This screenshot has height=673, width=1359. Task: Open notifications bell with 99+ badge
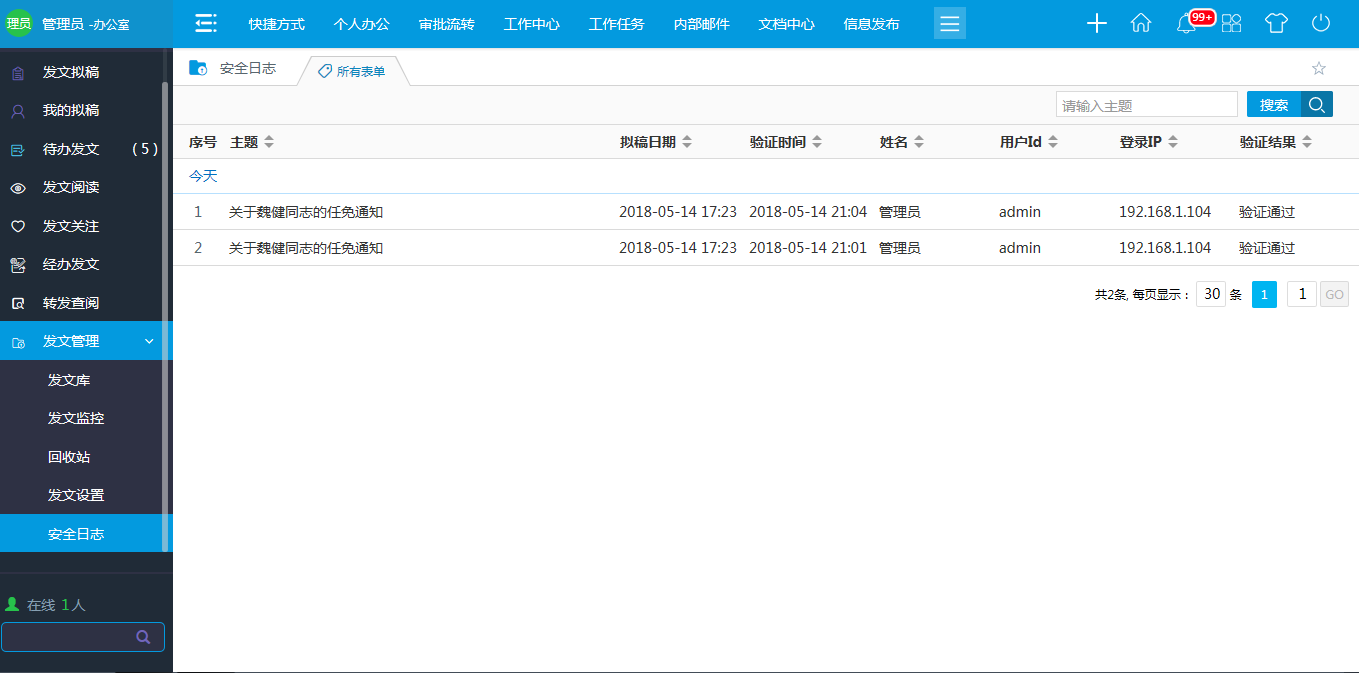(x=1187, y=24)
